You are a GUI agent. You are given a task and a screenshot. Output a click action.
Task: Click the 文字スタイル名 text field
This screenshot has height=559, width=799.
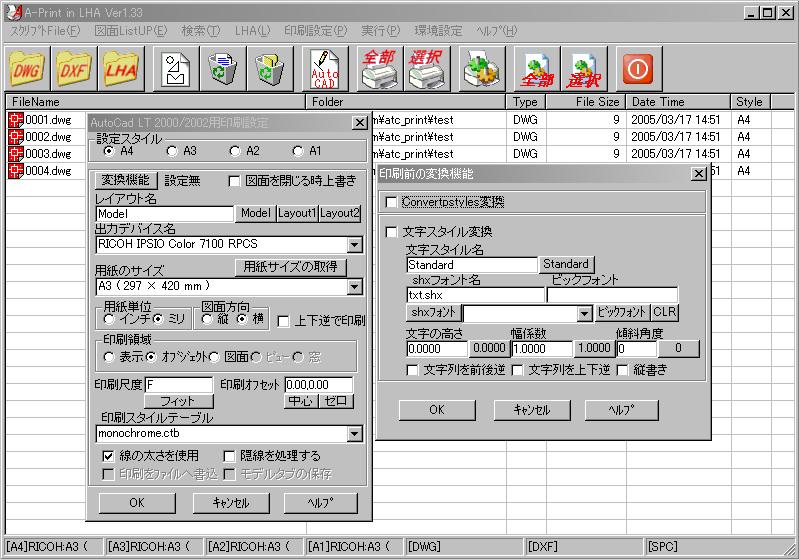pos(472,265)
